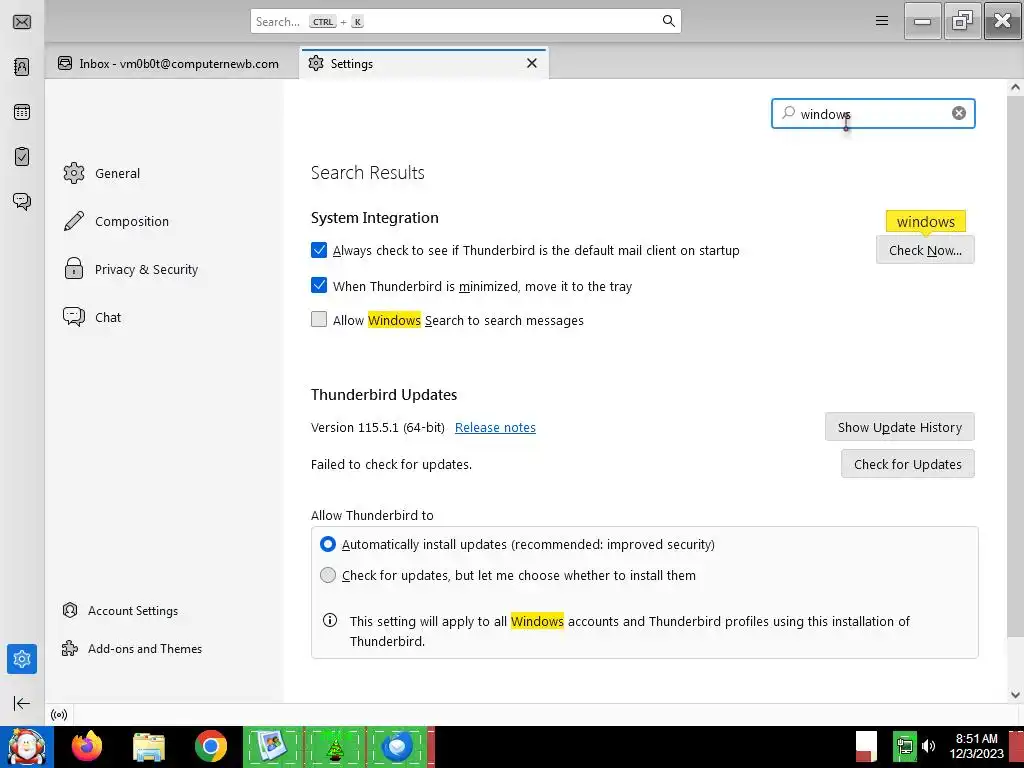The width and height of the screenshot is (1024, 768).
Task: Open Privacy & Security settings
Action: [131, 269]
